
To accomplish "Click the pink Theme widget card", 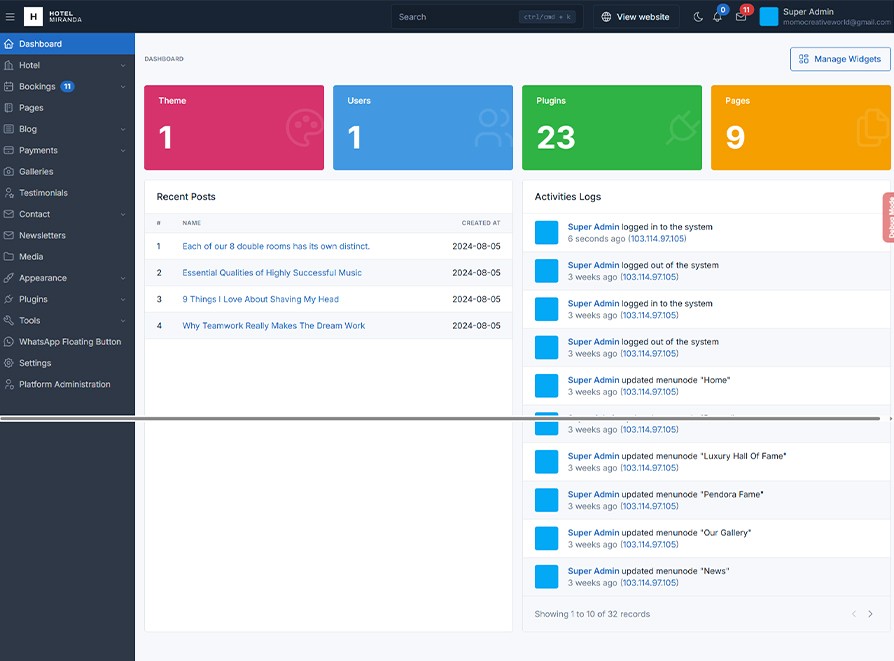I will (234, 128).
